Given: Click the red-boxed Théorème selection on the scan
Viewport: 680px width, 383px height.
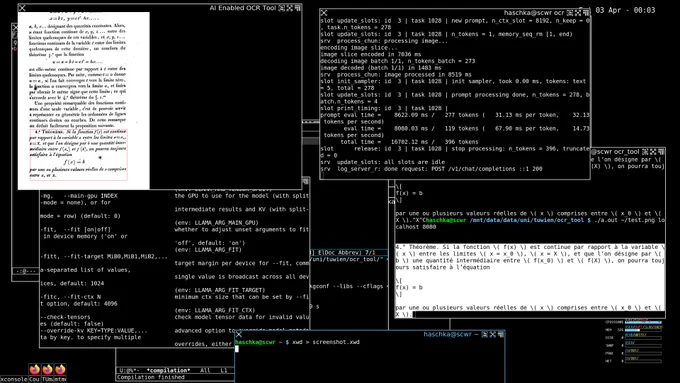Looking at the screenshot, I should tap(78, 154).
